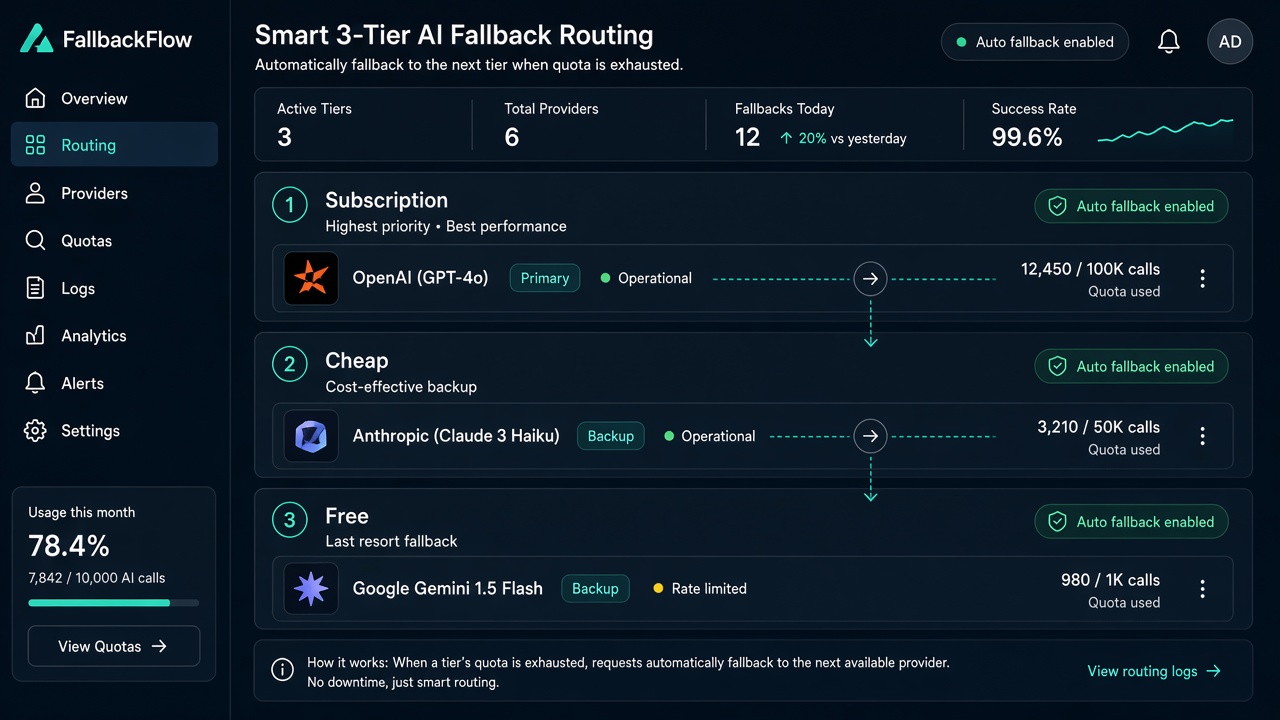
Task: Click the Backup badge on Gemini
Action: point(595,588)
